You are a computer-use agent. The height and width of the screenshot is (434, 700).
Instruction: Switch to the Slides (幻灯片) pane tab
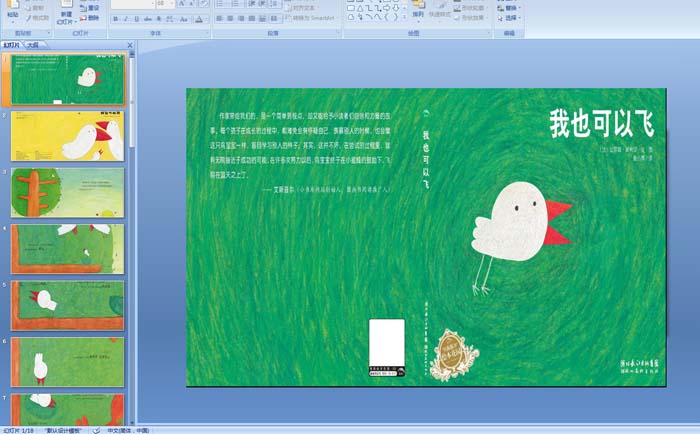tap(12, 45)
